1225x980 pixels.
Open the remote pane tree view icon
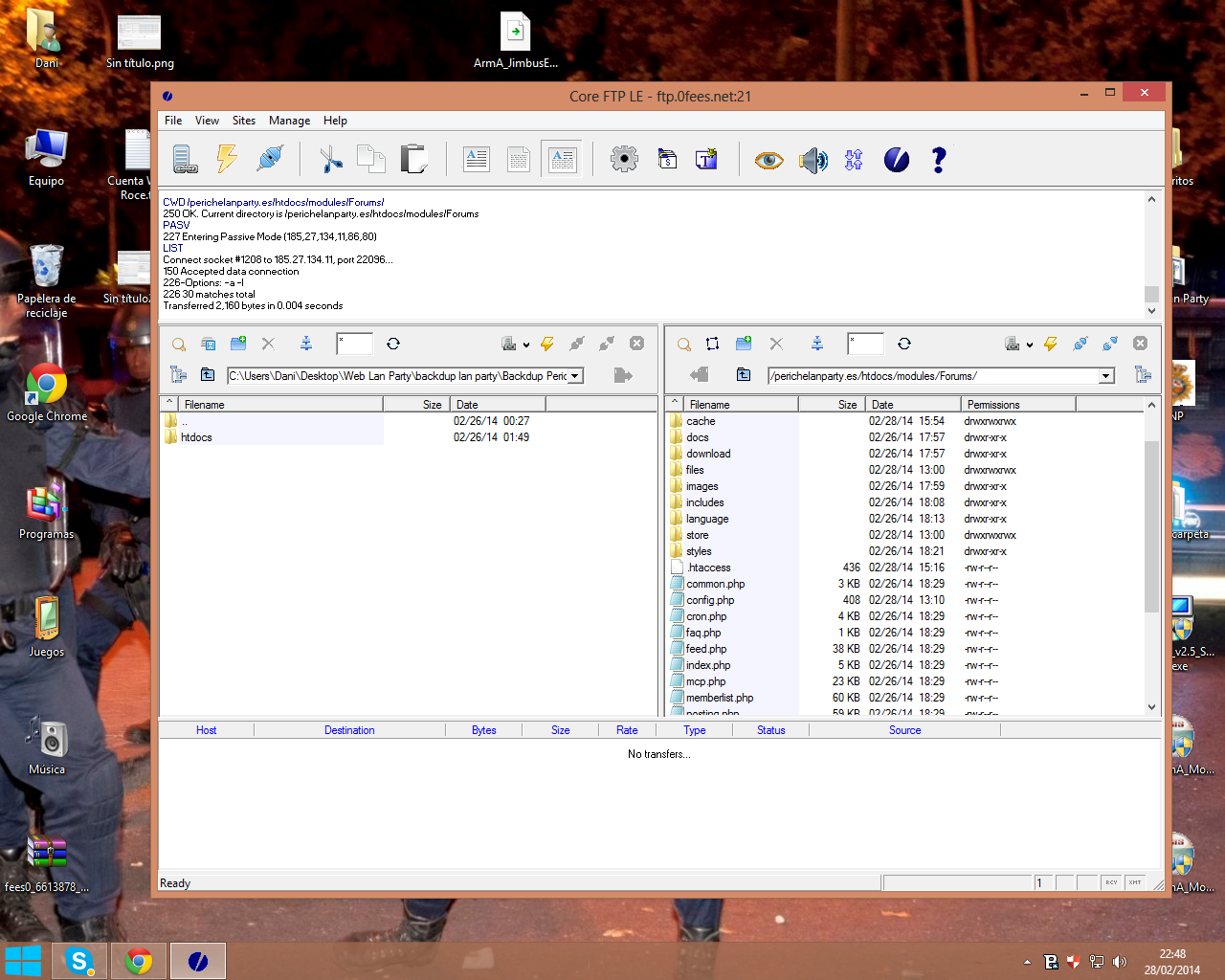click(1143, 374)
